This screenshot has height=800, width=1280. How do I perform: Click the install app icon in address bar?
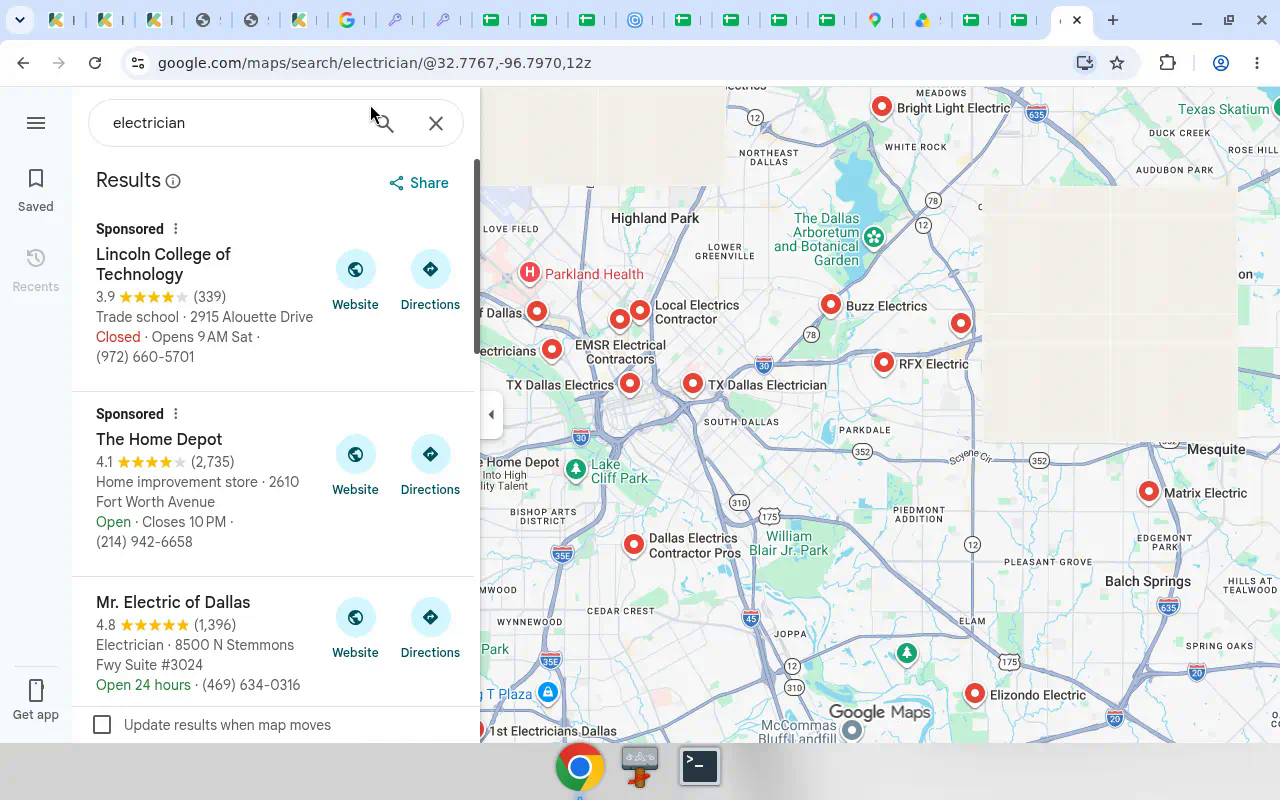point(1085,63)
